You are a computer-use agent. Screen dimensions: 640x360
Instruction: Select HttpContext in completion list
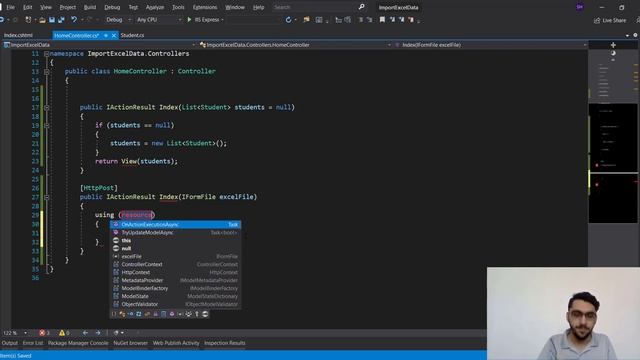coord(176,272)
